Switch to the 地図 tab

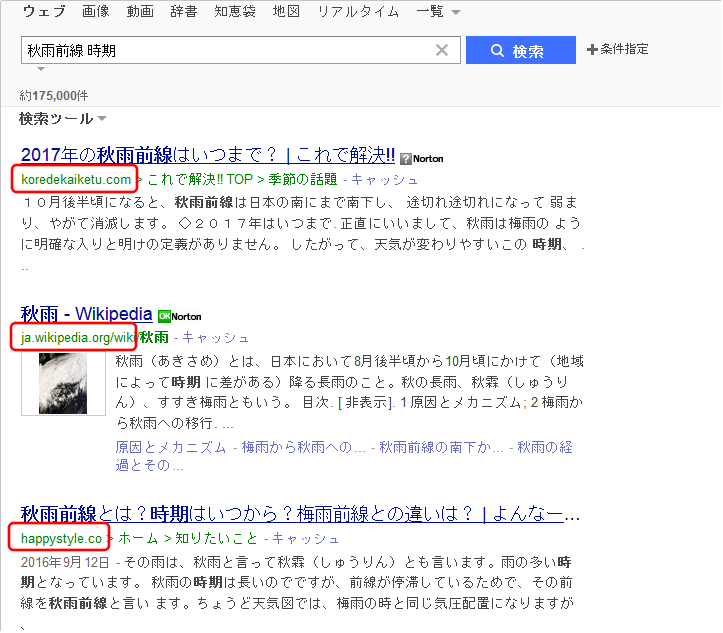coord(286,11)
